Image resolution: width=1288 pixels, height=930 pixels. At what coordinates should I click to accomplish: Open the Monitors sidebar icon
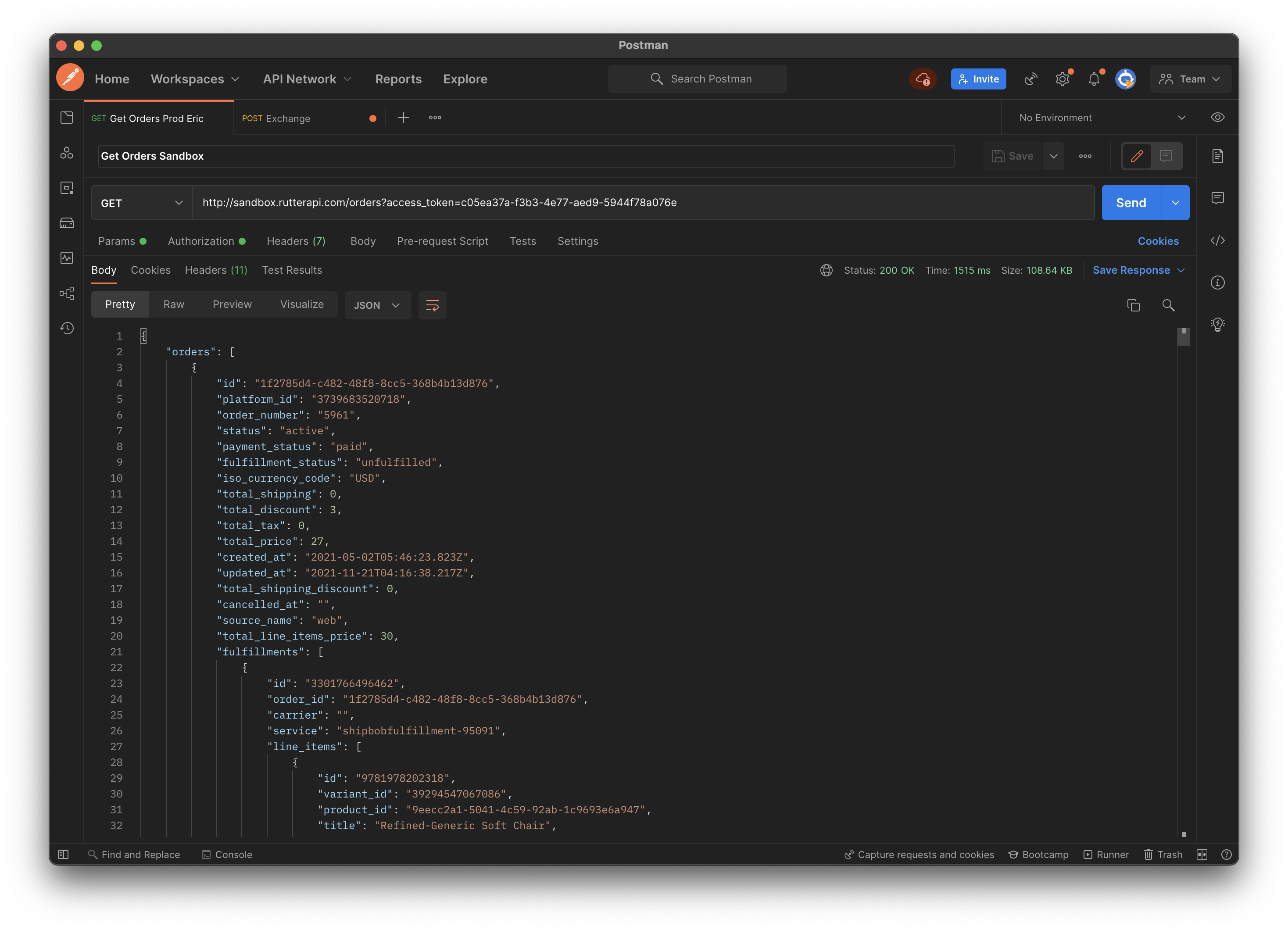[67, 258]
